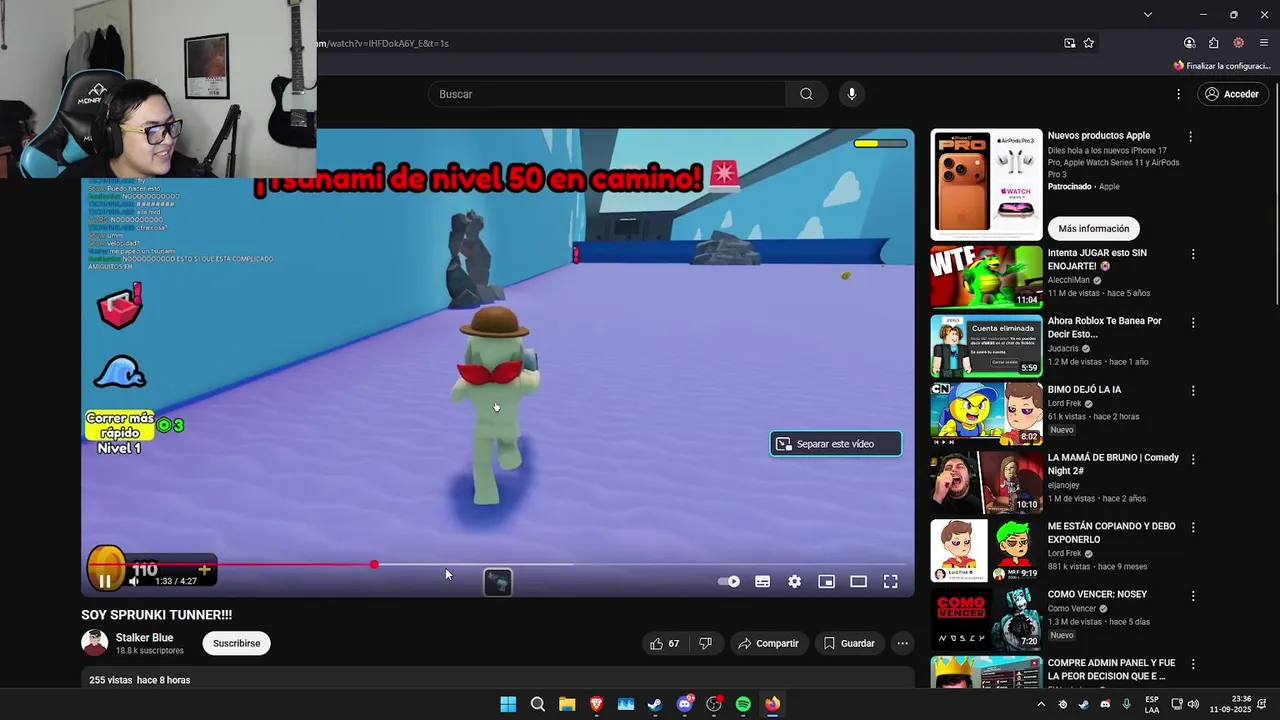Click 'Finalizar la configuración' bookmark item
This screenshot has width=1280, height=720.
pos(1221,66)
